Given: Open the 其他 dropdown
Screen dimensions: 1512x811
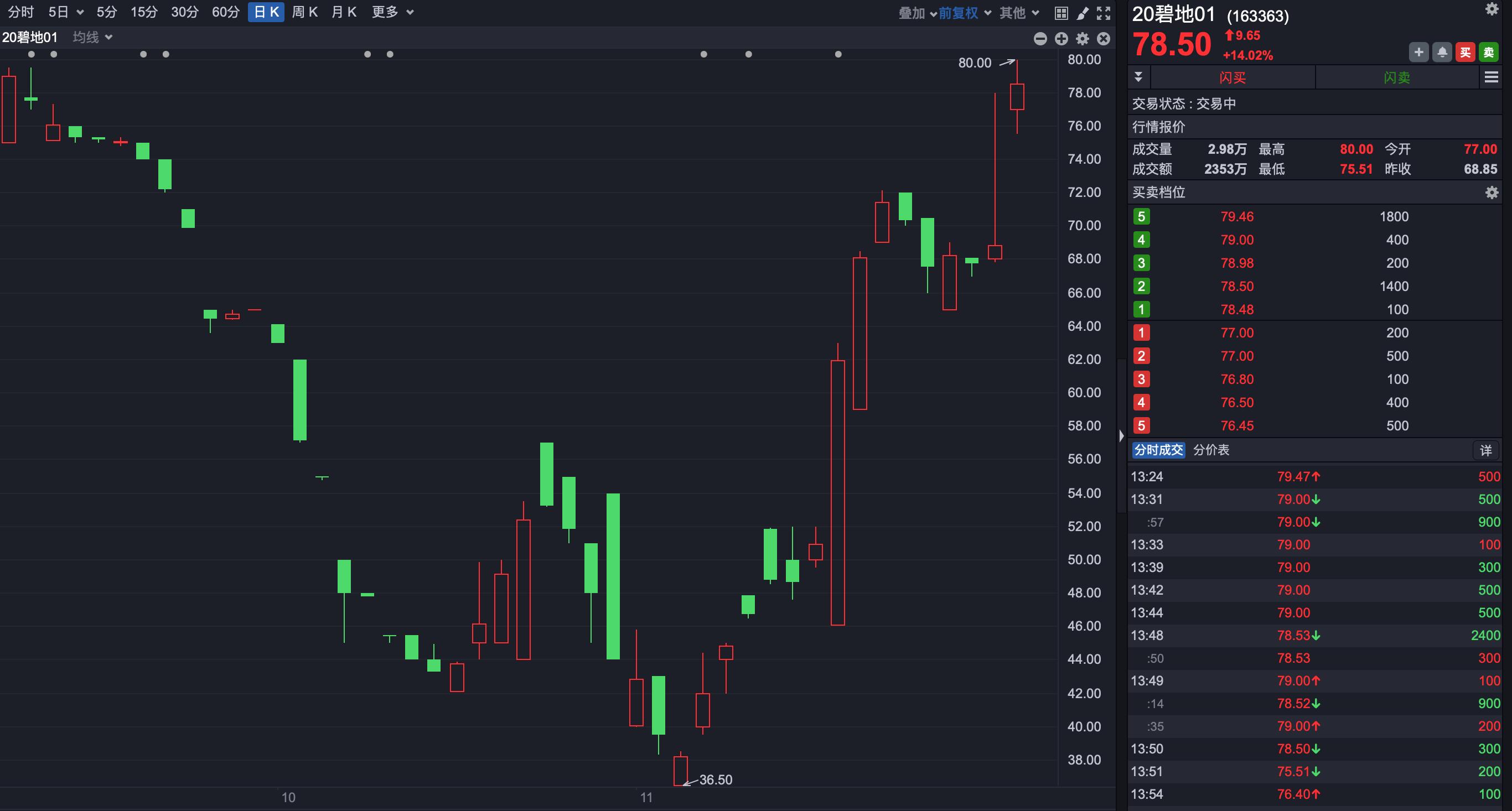Looking at the screenshot, I should pos(1019,13).
